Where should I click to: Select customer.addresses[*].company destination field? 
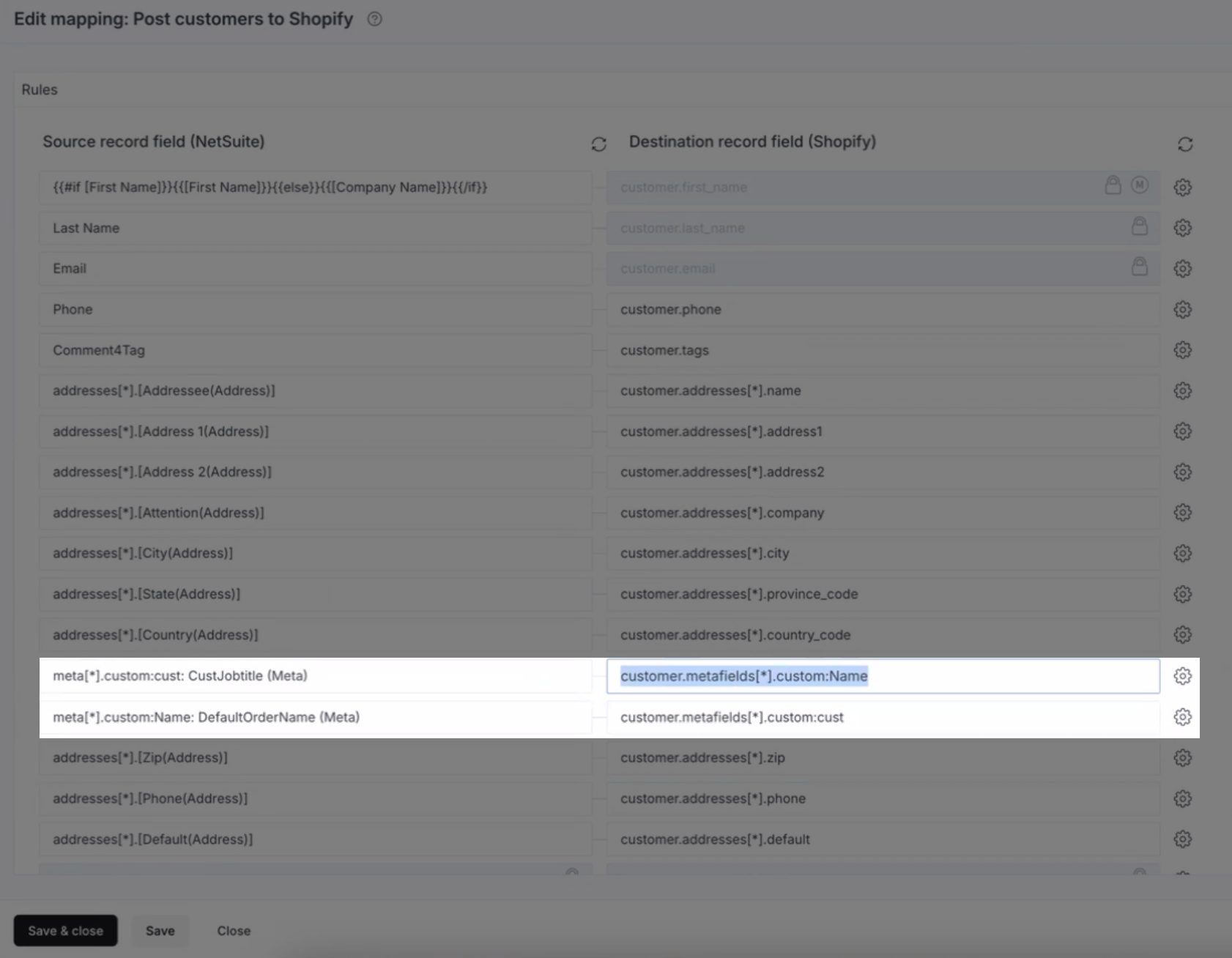click(x=883, y=513)
